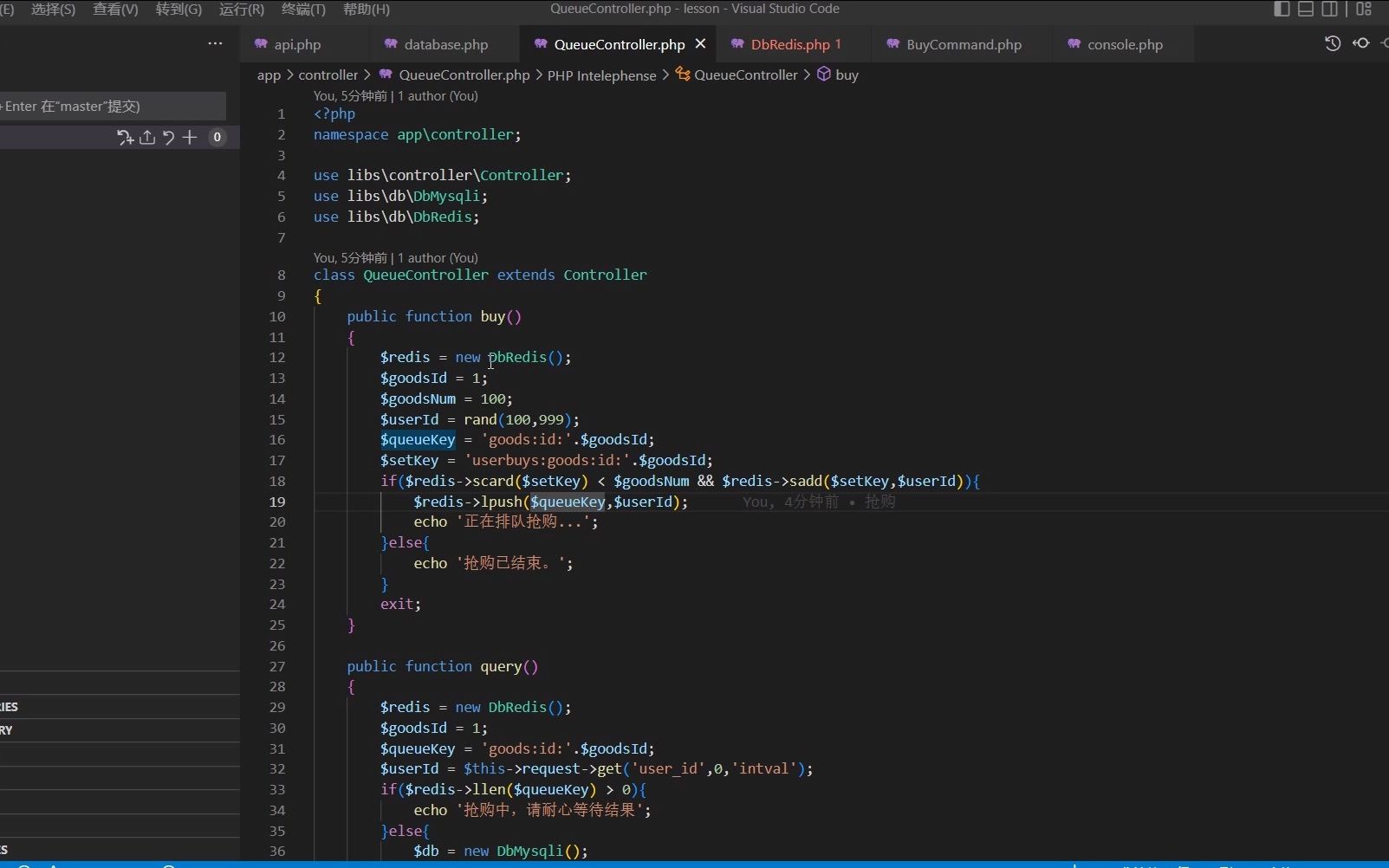The width and height of the screenshot is (1389, 868).
Task: Click 'llen' method call on line 33
Action: 489,789
